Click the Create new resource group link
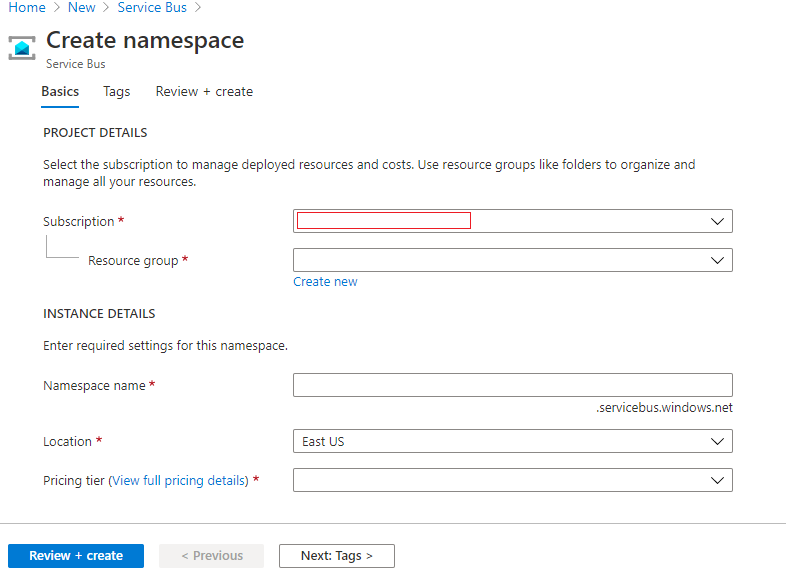Screen dimensions: 786x587 (325, 282)
